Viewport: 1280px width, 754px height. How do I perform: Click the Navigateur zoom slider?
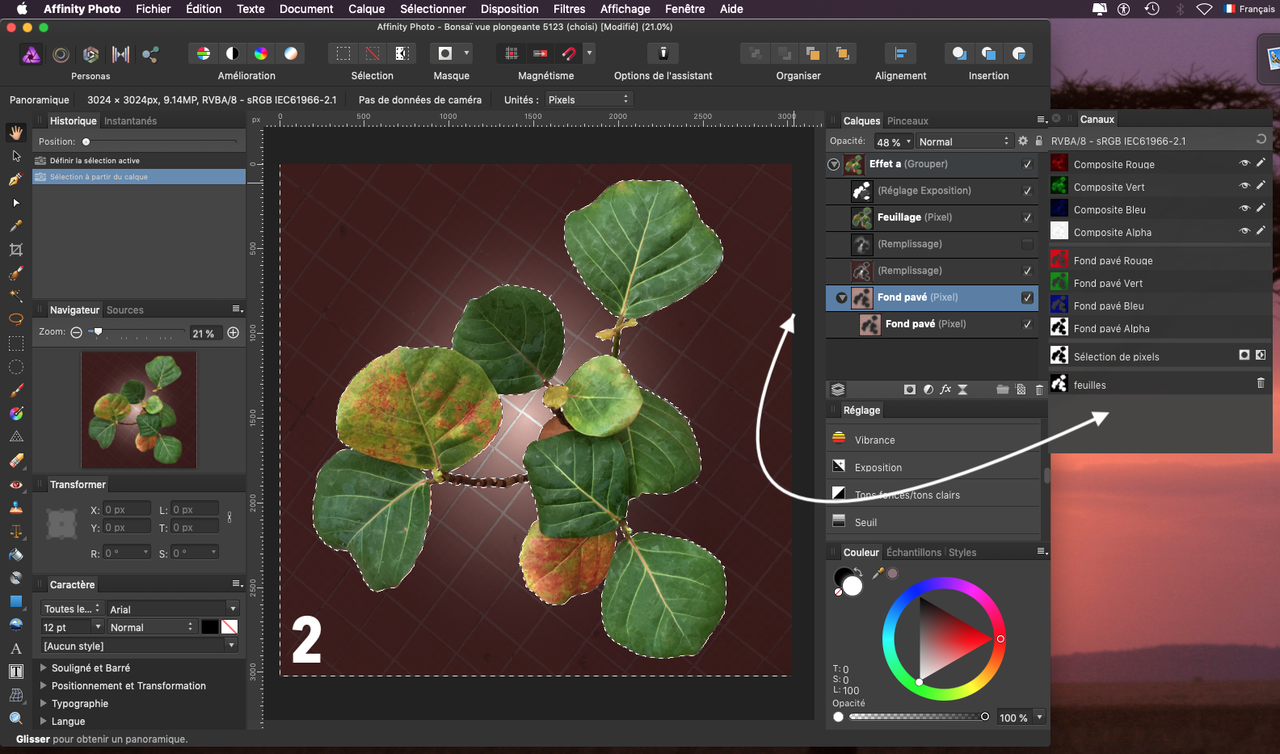(x=97, y=332)
